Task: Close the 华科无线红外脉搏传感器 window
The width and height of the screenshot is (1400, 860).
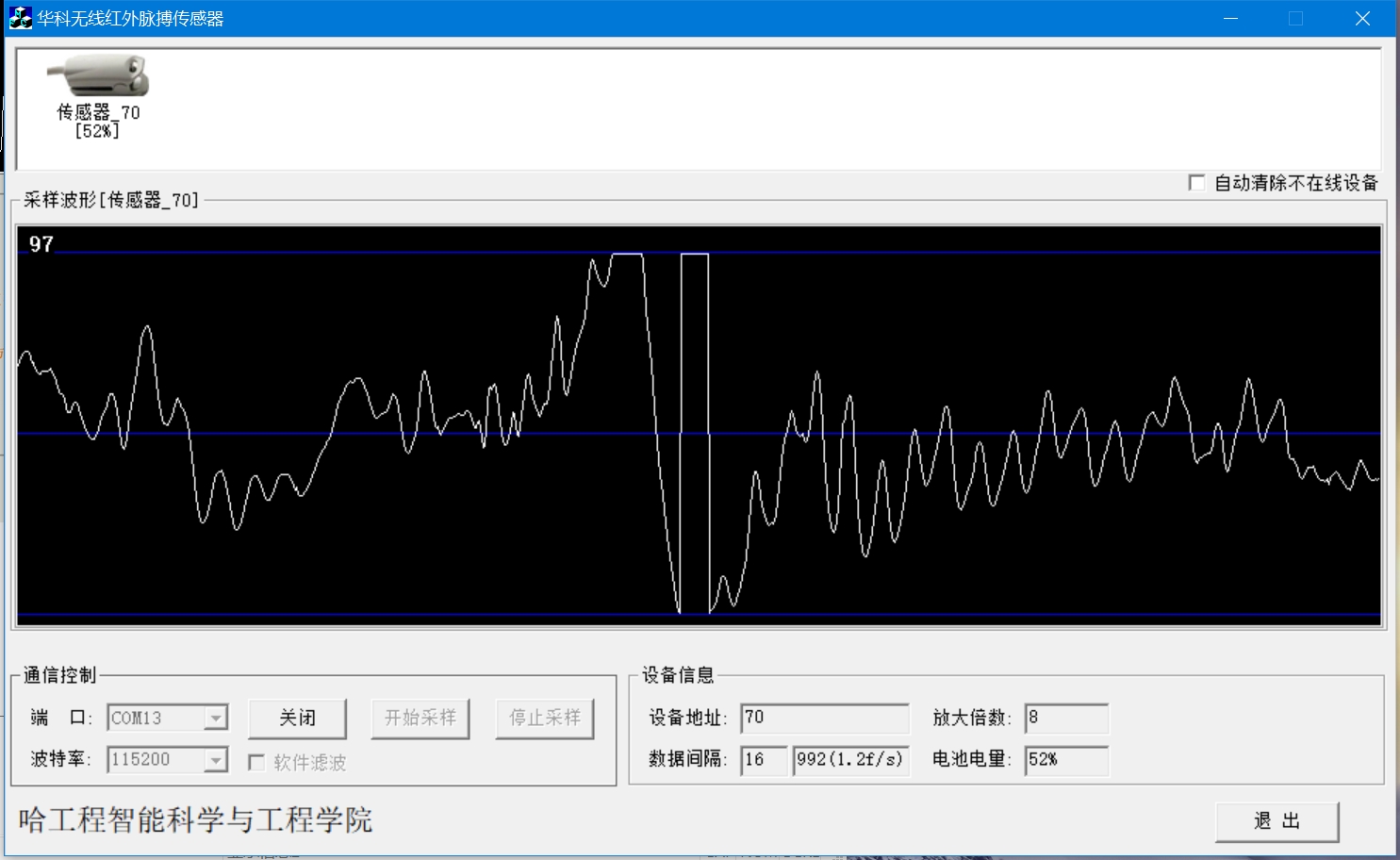Action: pos(1362,19)
